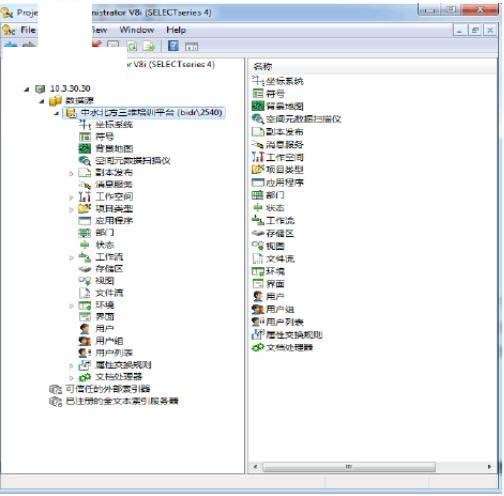Select 消息服务 in the tree
The width and height of the screenshot is (504, 496).
click(x=114, y=184)
